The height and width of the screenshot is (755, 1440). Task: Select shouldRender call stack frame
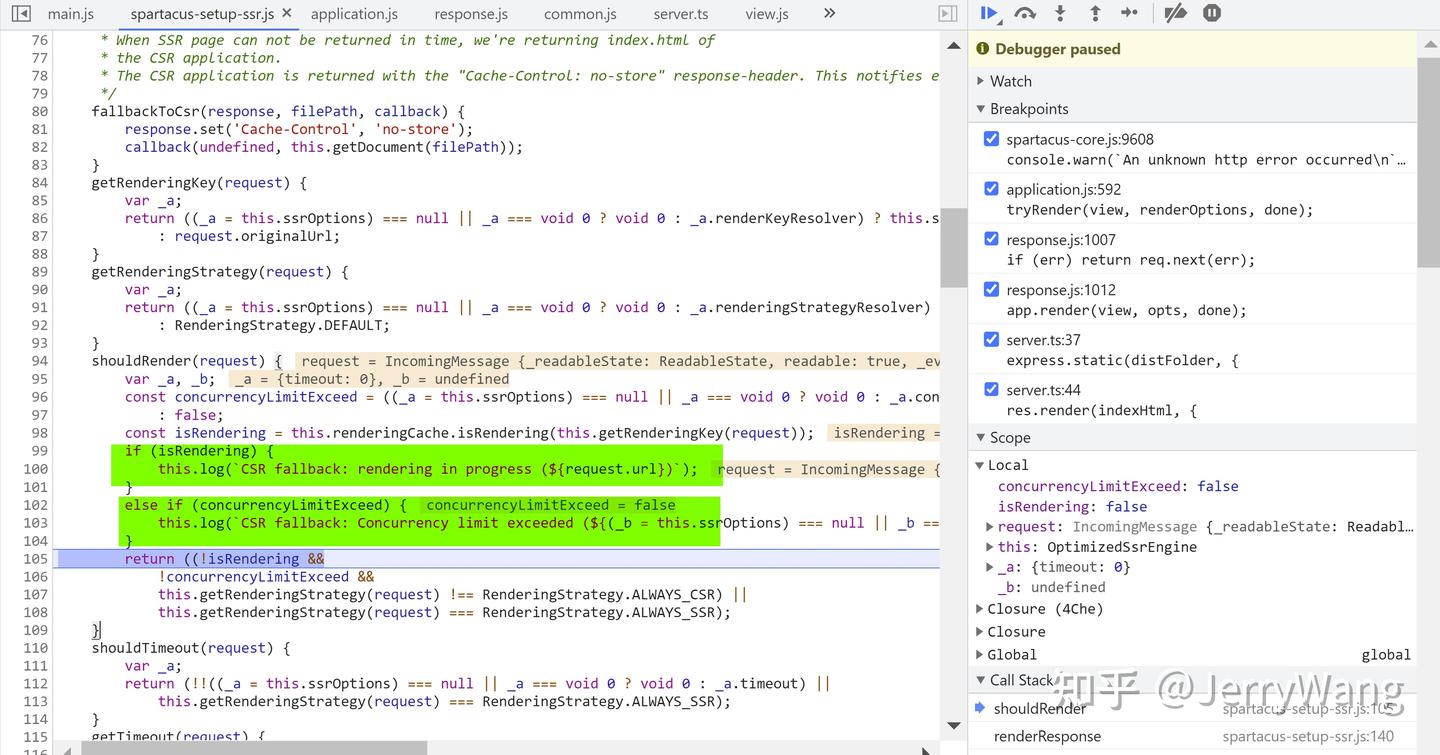[1192, 708]
